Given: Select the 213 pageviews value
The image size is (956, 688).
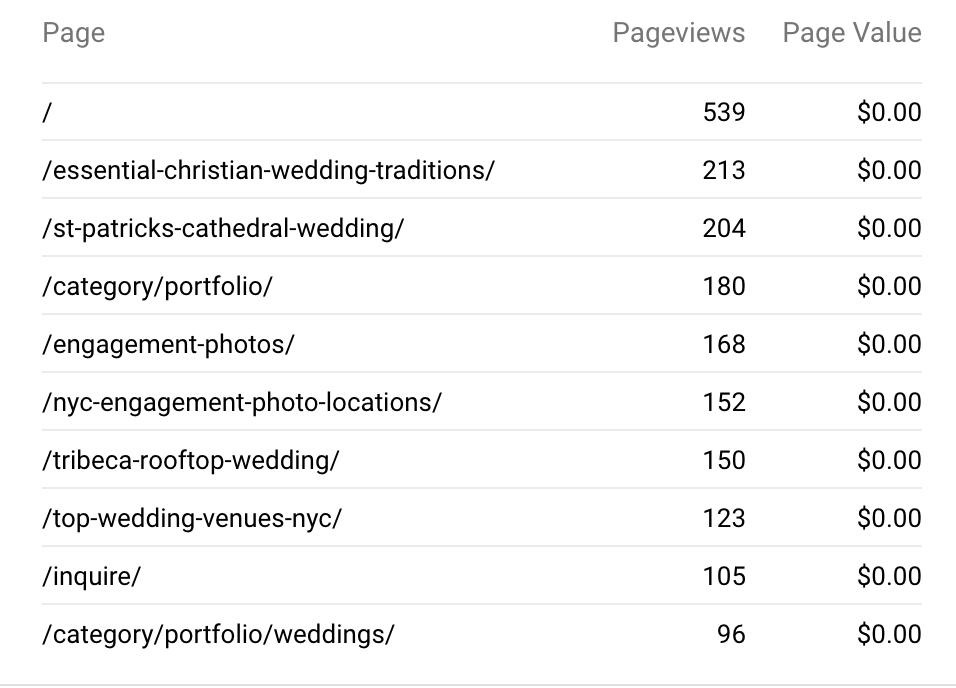Looking at the screenshot, I should [x=724, y=170].
